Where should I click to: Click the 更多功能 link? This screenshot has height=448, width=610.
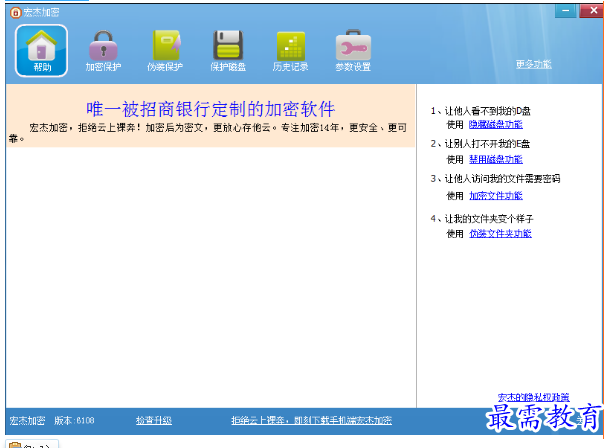tap(533, 64)
